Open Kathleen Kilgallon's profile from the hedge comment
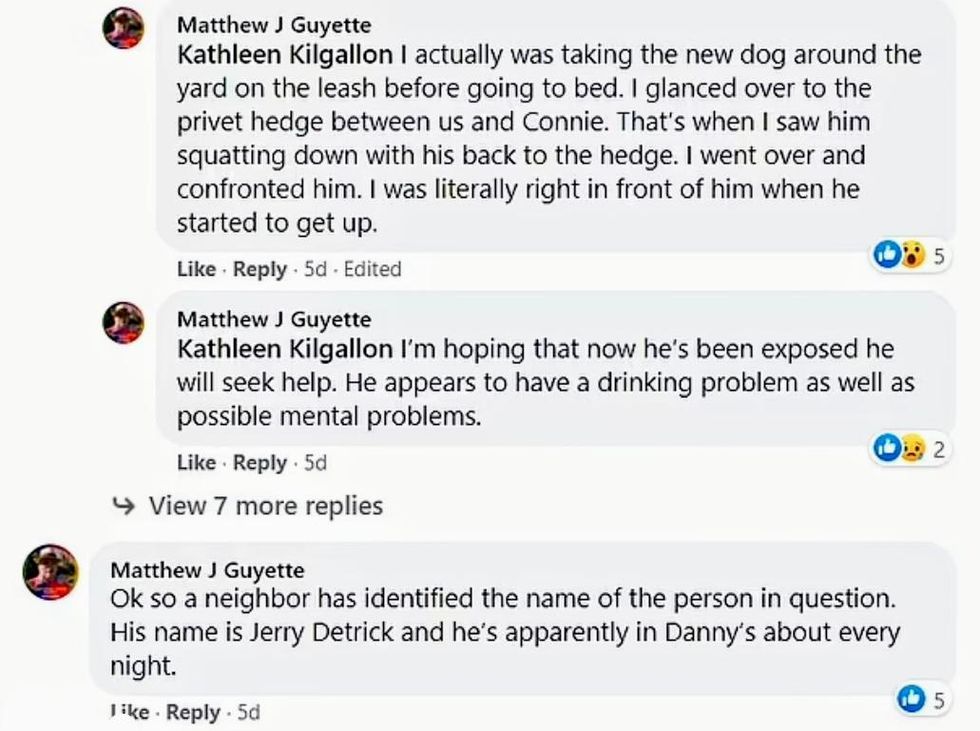This screenshot has width=980, height=731. (x=284, y=53)
